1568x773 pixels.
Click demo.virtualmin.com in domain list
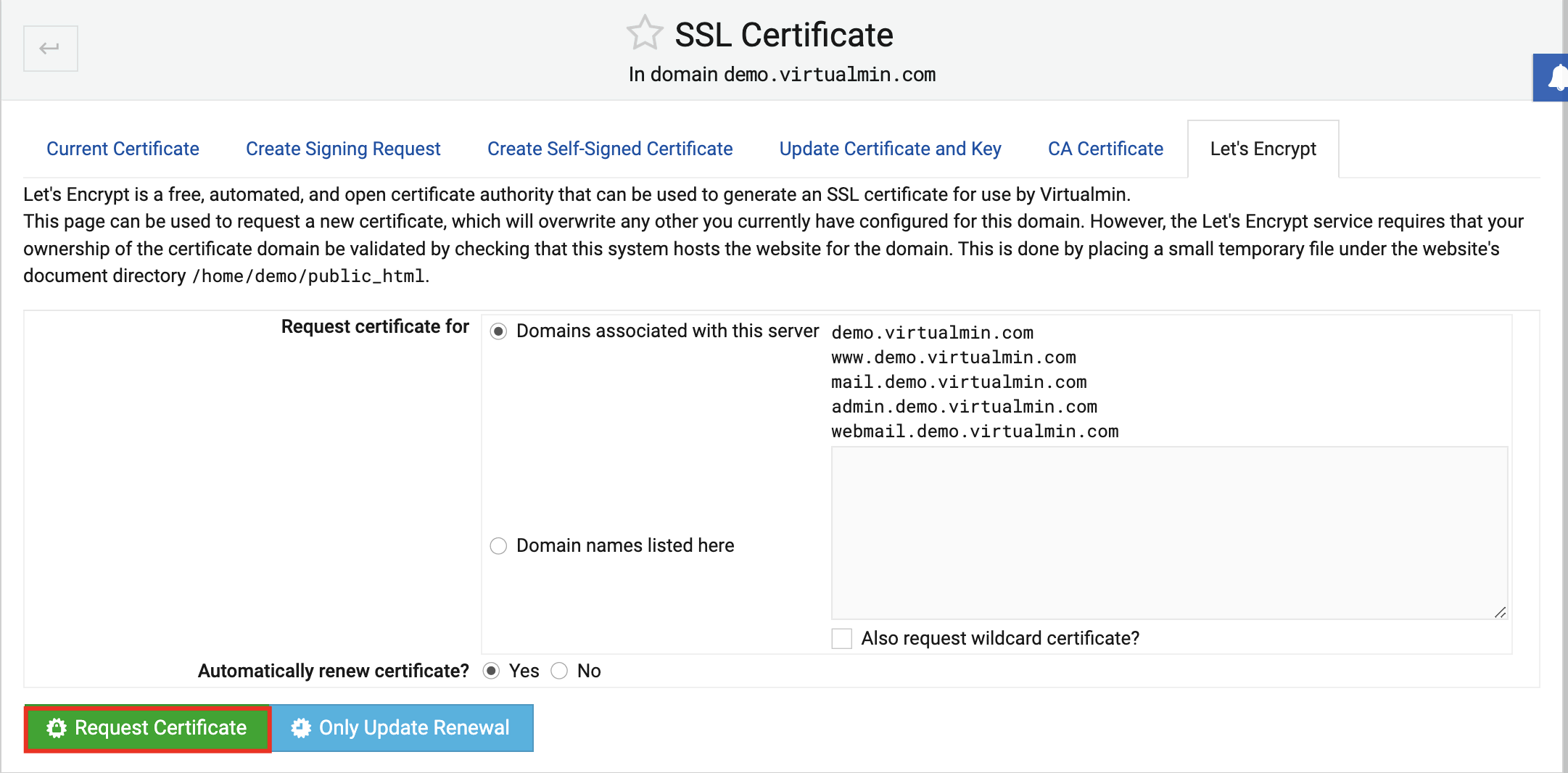932,333
